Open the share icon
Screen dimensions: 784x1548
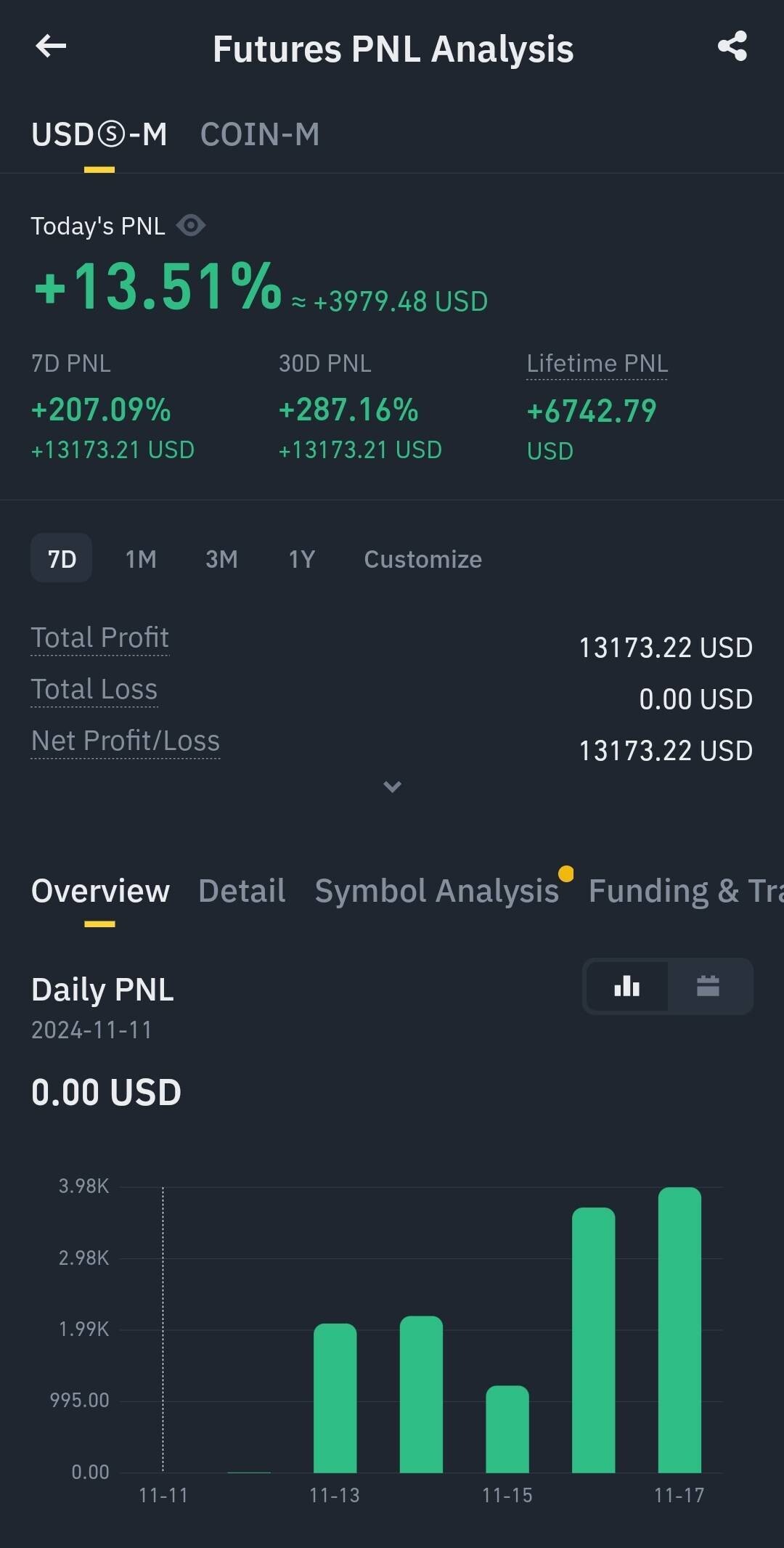[732, 47]
